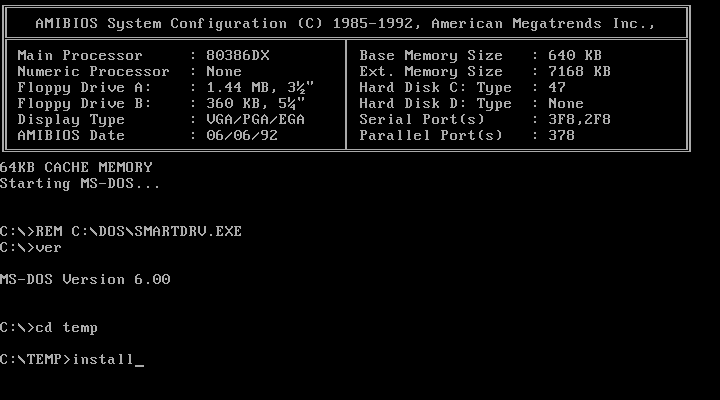Viewport: 720px width, 400px height.
Task: Click the cd temp command line
Action: point(49,327)
